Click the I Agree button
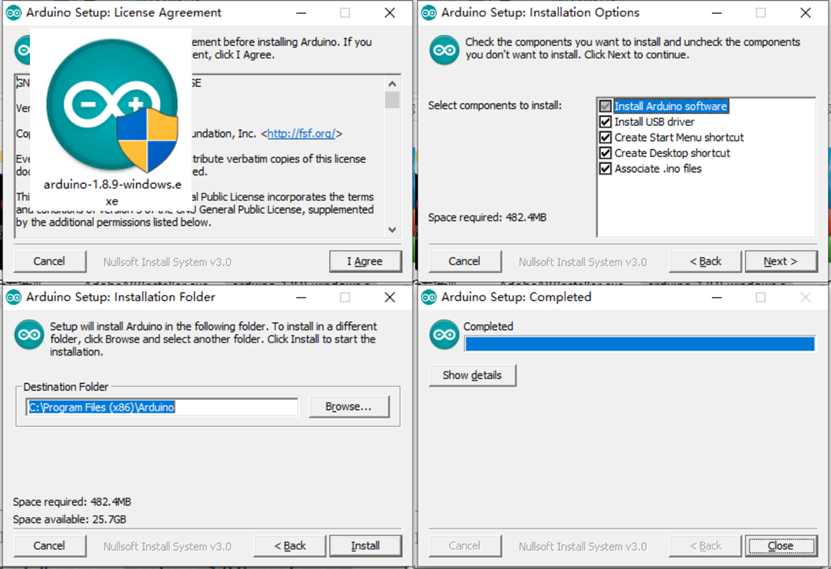 tap(365, 261)
